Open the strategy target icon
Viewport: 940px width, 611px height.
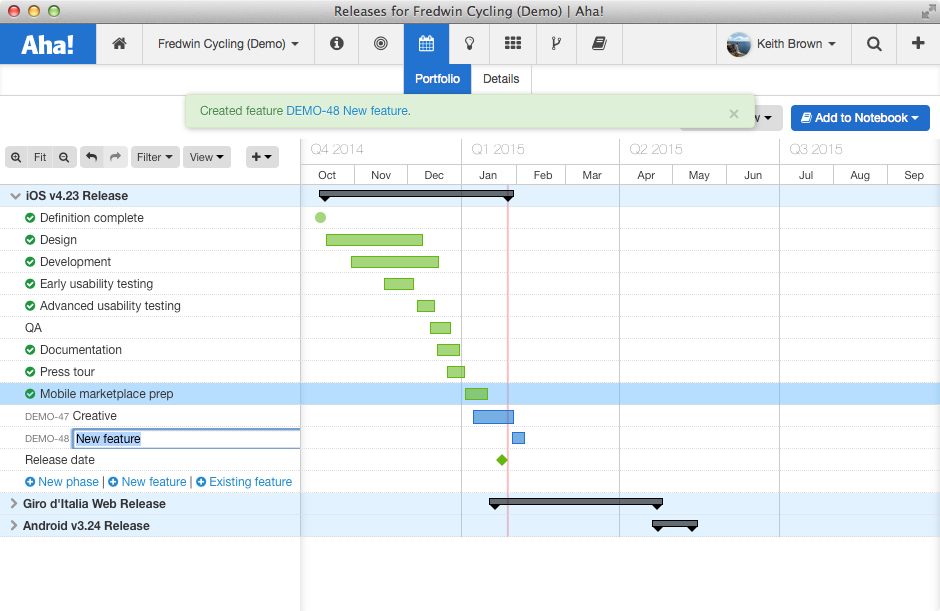[381, 44]
